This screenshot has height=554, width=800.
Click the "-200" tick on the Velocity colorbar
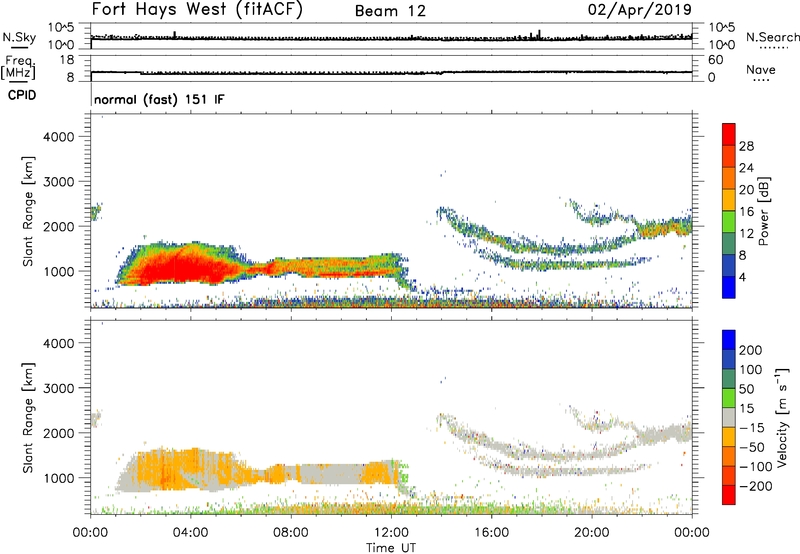(x=756, y=486)
